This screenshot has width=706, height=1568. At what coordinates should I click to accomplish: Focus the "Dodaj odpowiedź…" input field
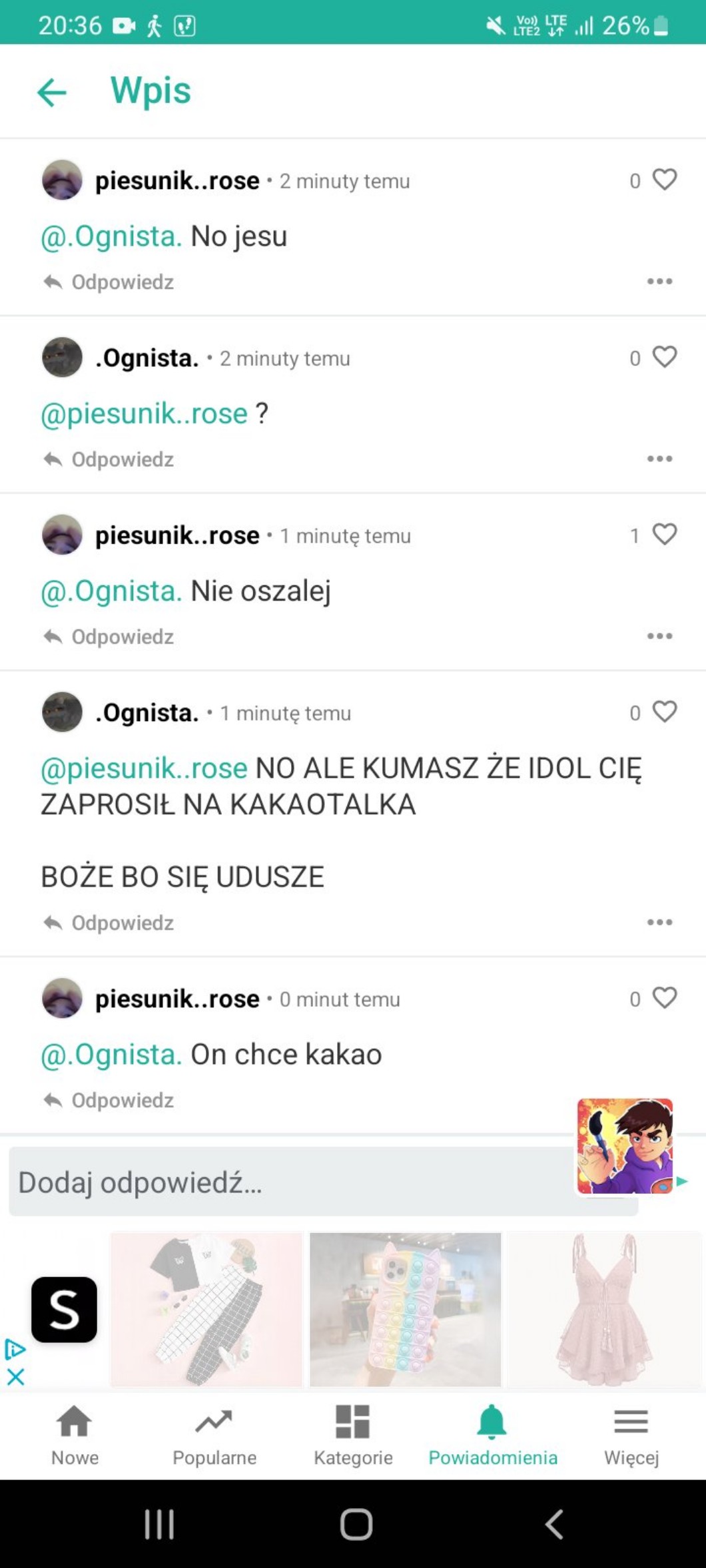[x=286, y=1183]
